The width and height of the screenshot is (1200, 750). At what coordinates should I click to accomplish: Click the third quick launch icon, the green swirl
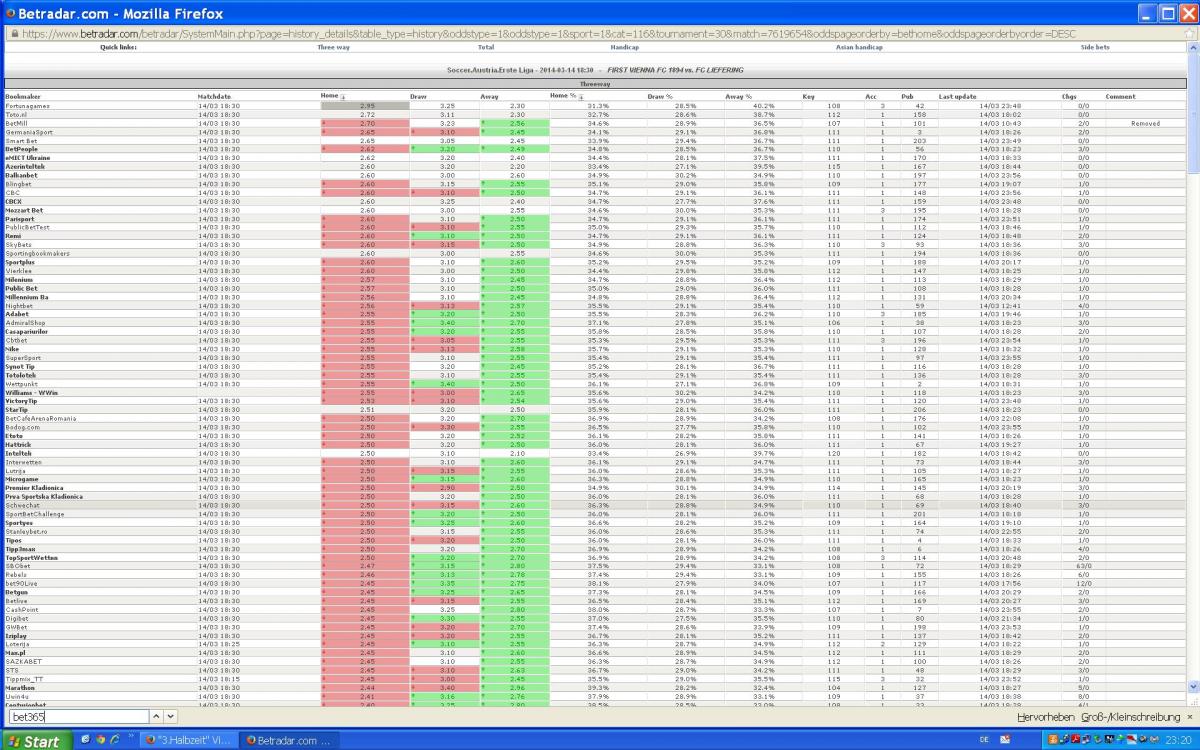point(113,740)
